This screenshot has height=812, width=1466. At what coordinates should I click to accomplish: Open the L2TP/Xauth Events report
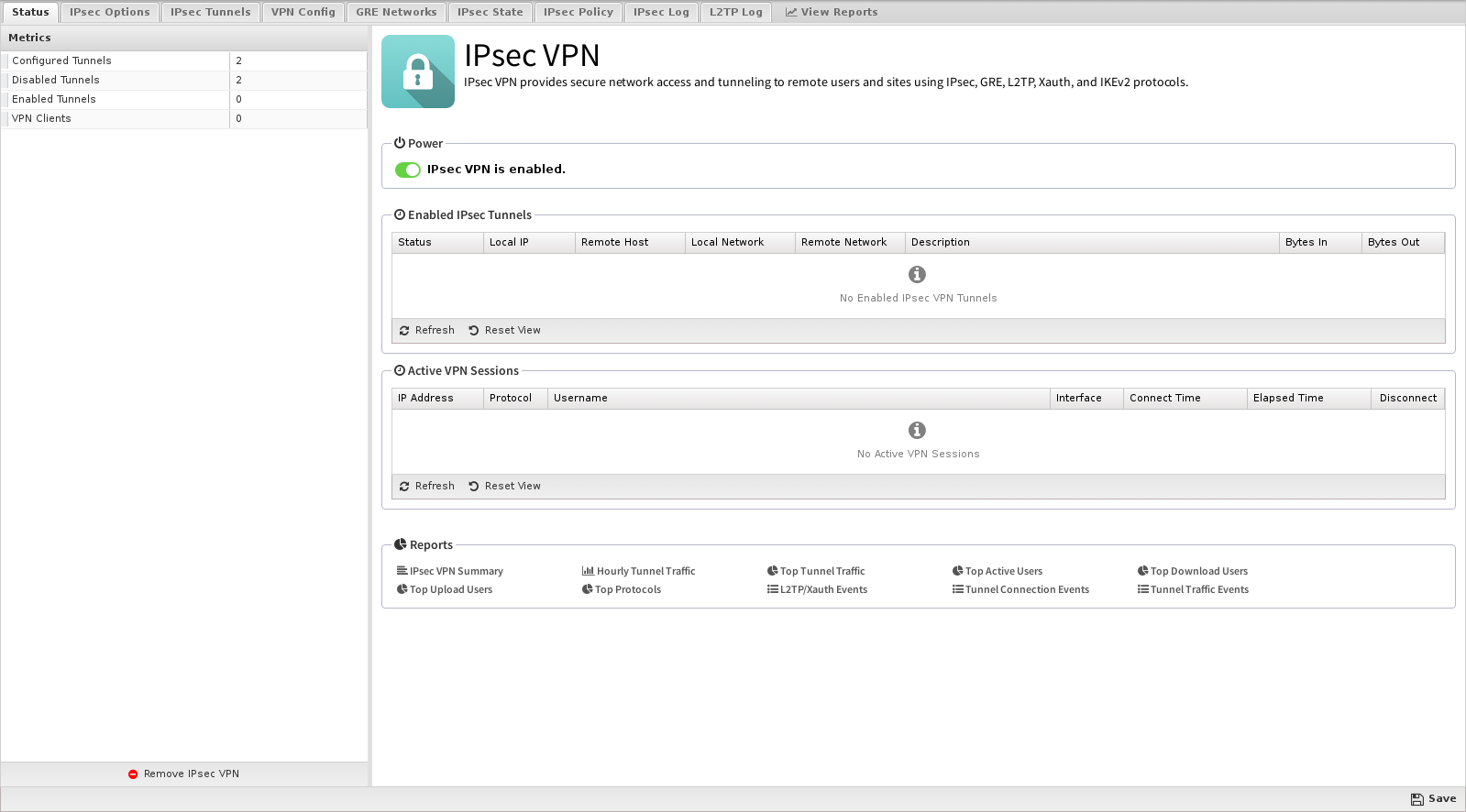point(818,589)
